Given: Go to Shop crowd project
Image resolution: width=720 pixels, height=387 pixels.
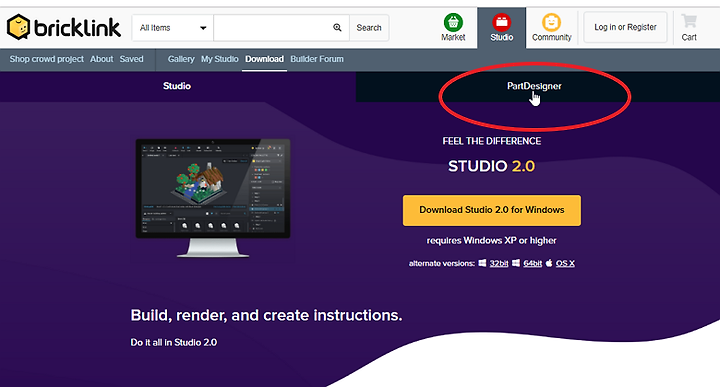Looking at the screenshot, I should click(46, 59).
